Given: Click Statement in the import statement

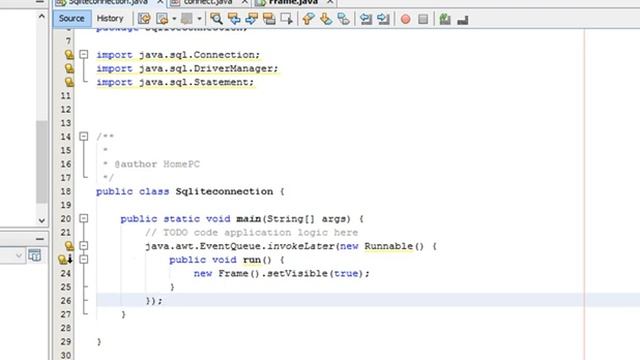Looking at the screenshot, I should (221, 82).
